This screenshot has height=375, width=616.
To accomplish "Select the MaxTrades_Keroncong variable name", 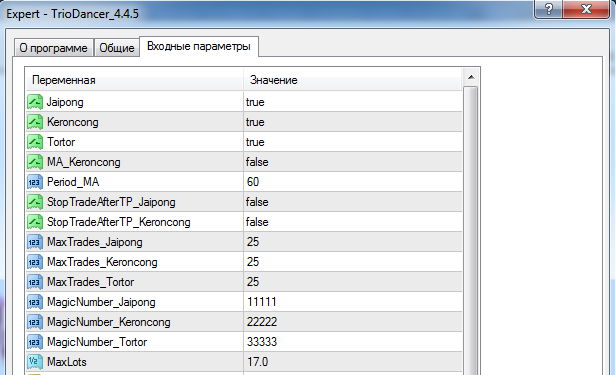I will click(x=102, y=263).
